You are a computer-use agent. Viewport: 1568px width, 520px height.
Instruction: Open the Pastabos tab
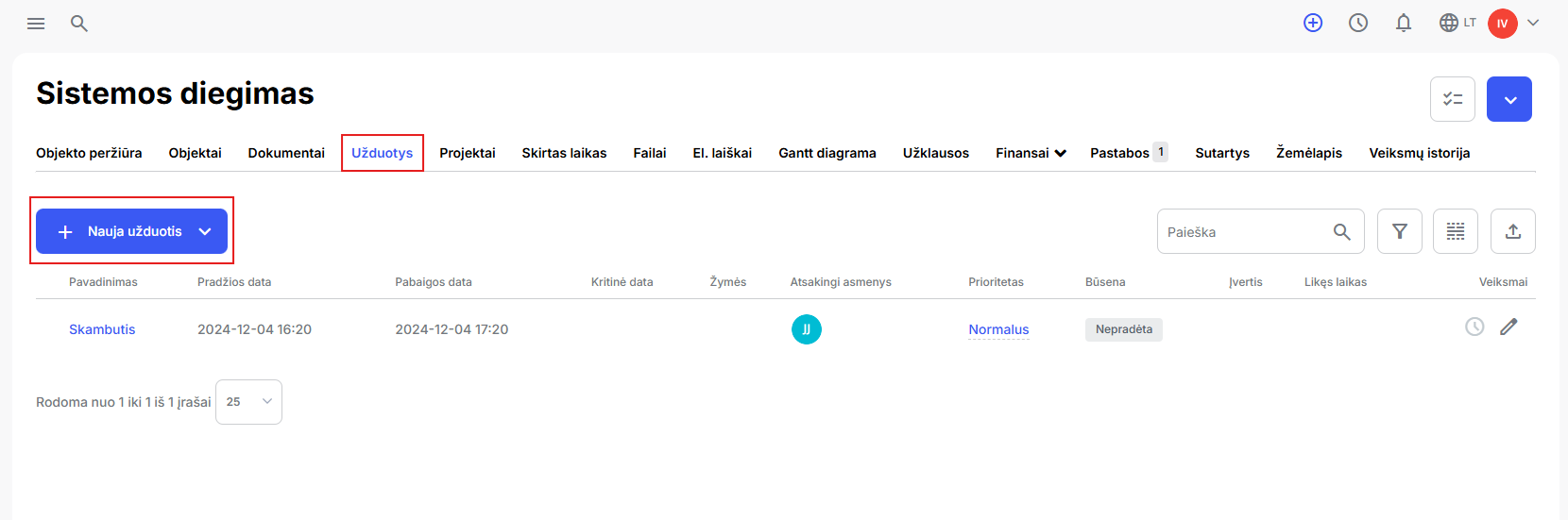1129,153
